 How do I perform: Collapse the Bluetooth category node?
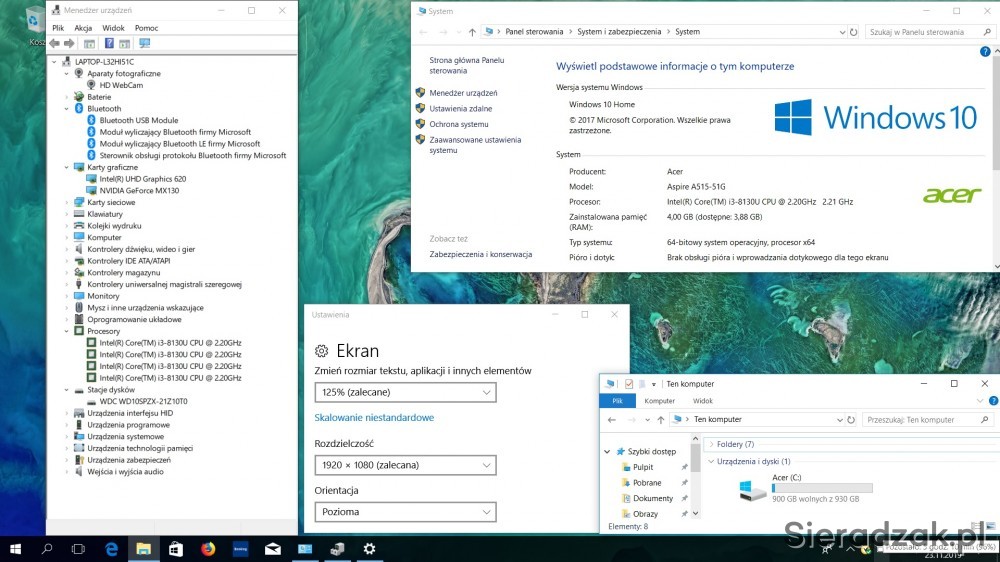point(67,108)
